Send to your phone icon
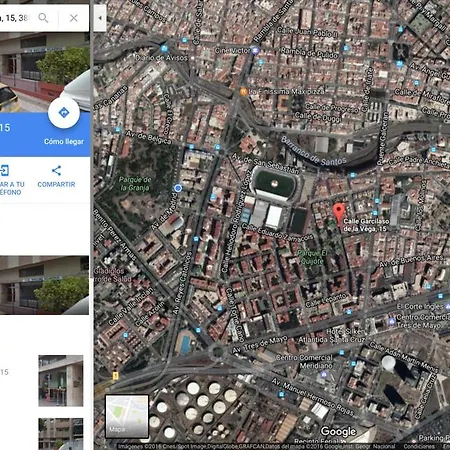The image size is (450, 450). 4,170
